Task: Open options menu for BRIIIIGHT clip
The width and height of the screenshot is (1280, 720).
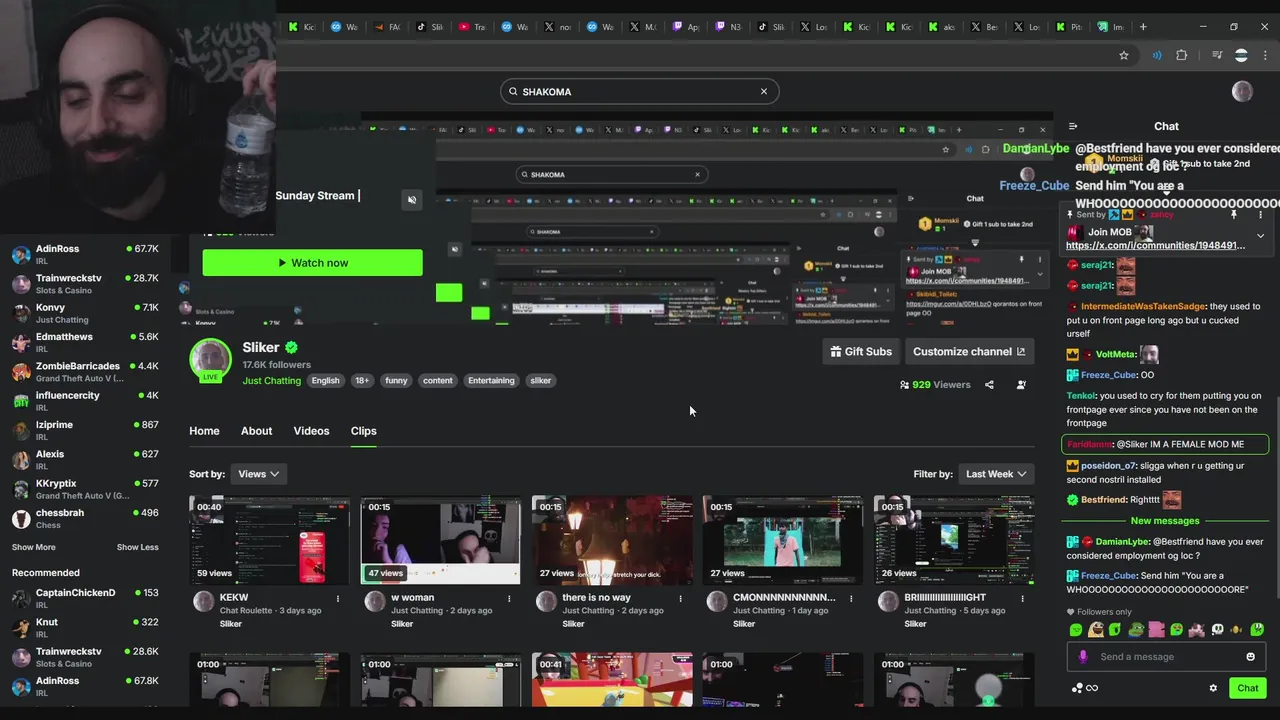Action: [x=1022, y=599]
